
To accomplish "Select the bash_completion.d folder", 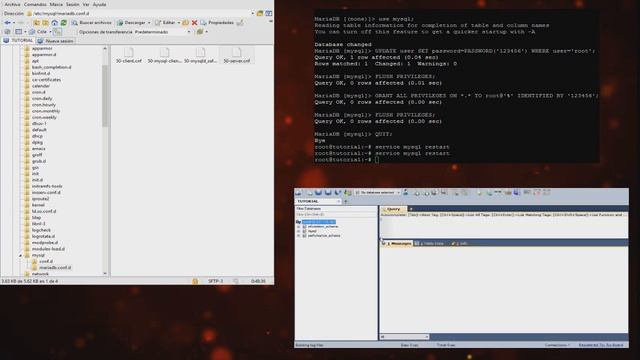I will click(51, 67).
